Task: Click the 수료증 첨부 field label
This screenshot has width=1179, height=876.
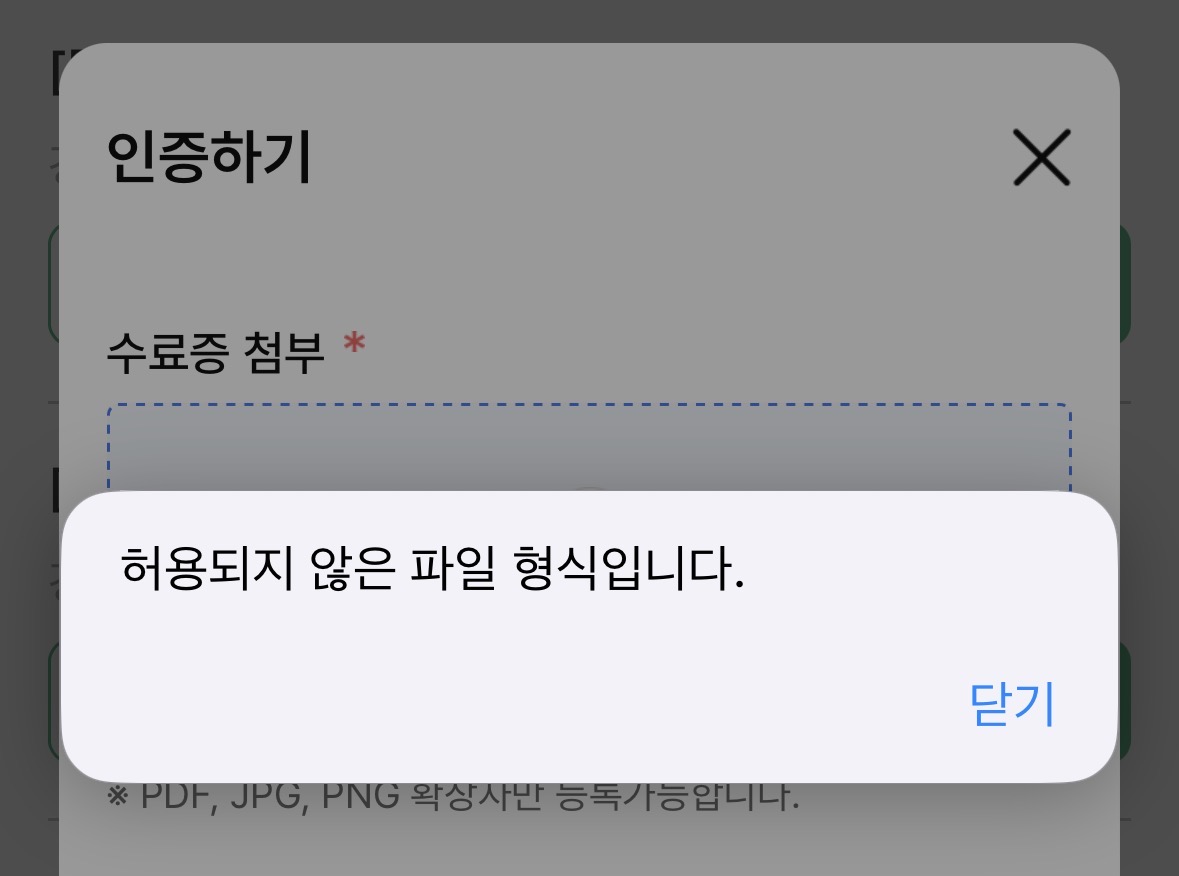Action: (215, 353)
